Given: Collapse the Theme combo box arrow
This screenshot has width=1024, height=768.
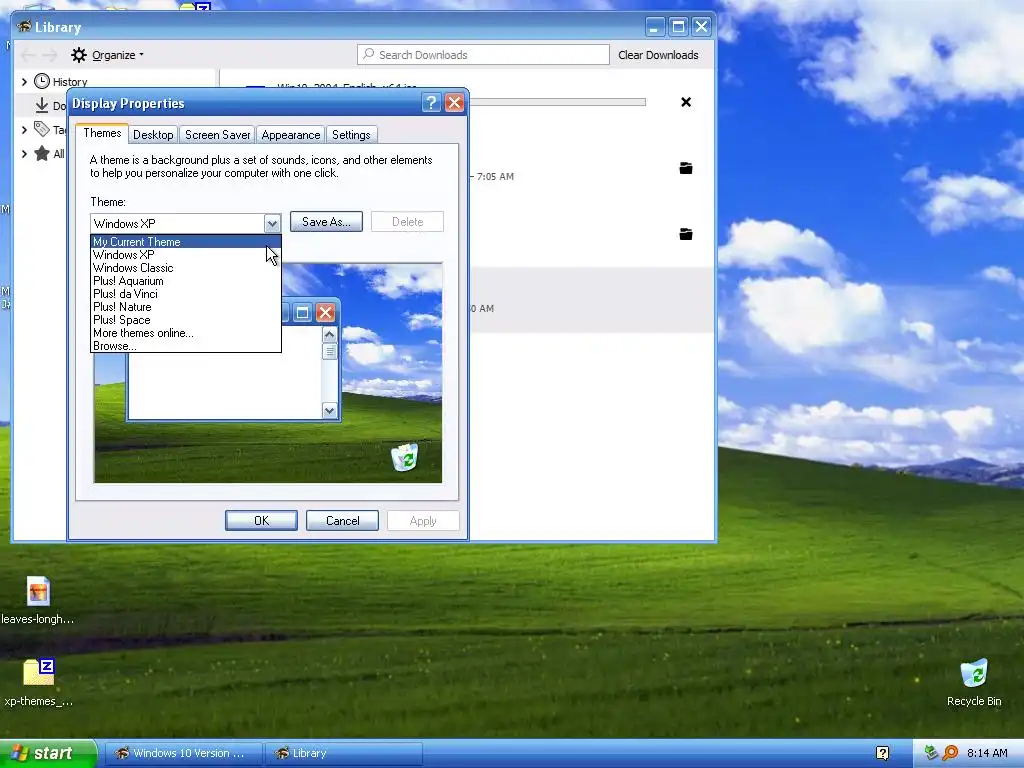Looking at the screenshot, I should 272,223.
